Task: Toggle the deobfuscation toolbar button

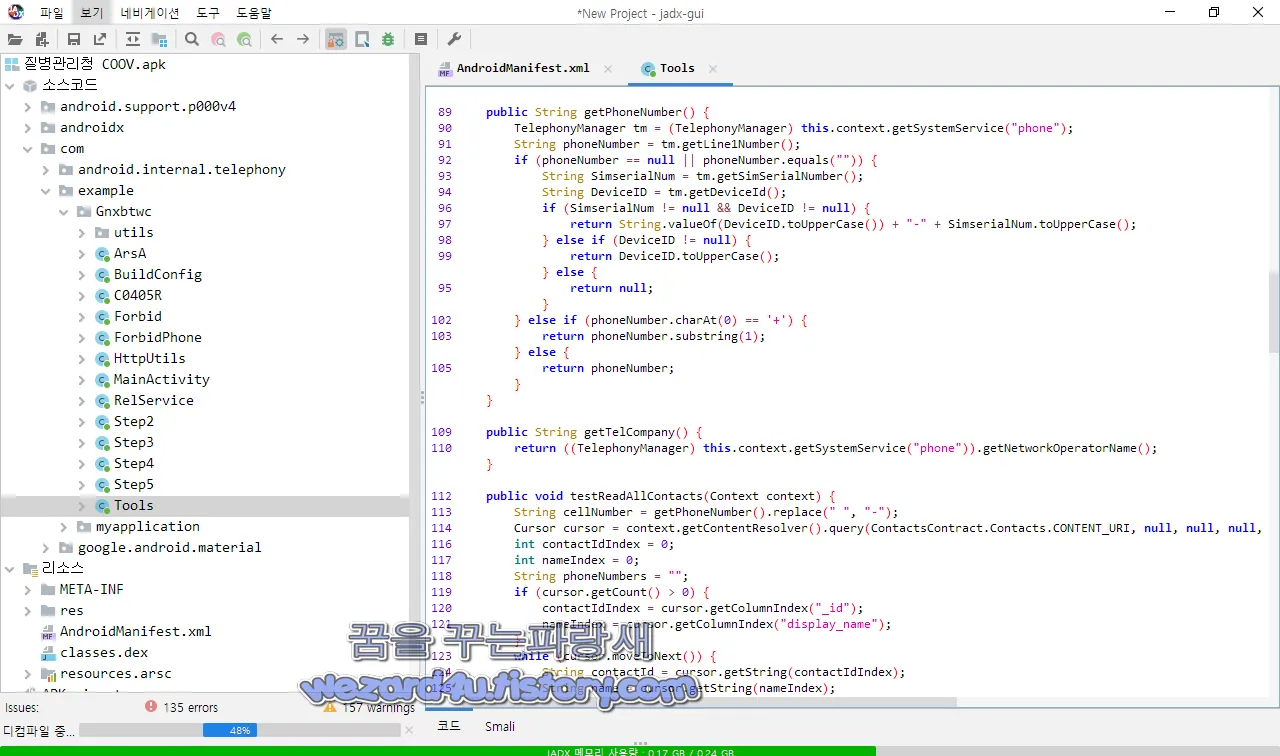Action: click(x=336, y=39)
